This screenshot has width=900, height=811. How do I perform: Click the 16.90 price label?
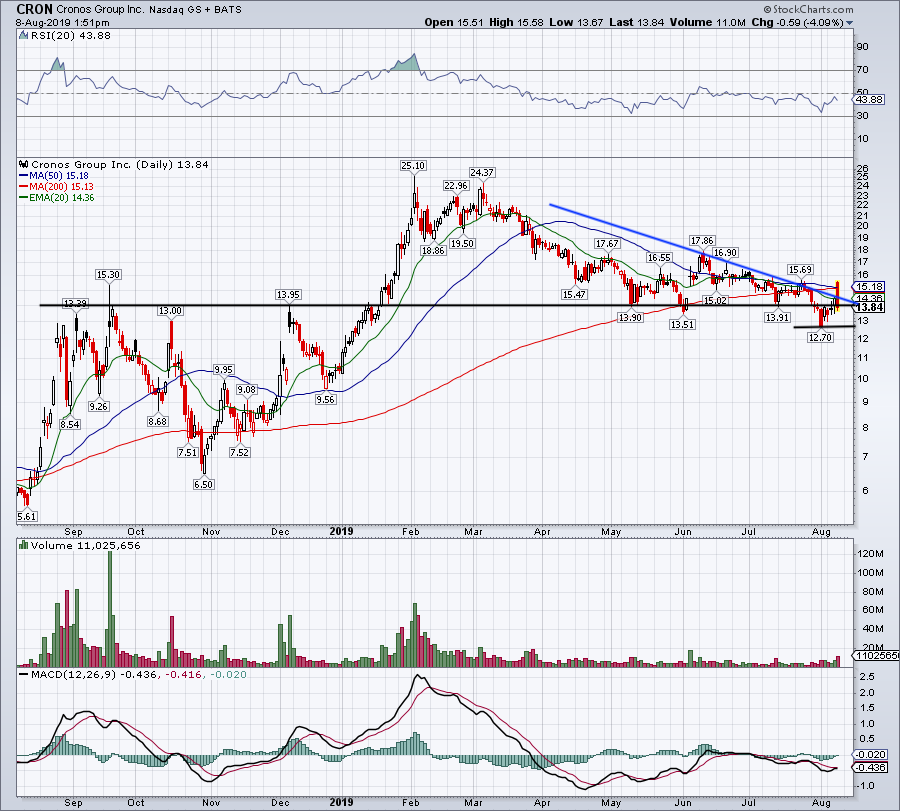tap(725, 253)
